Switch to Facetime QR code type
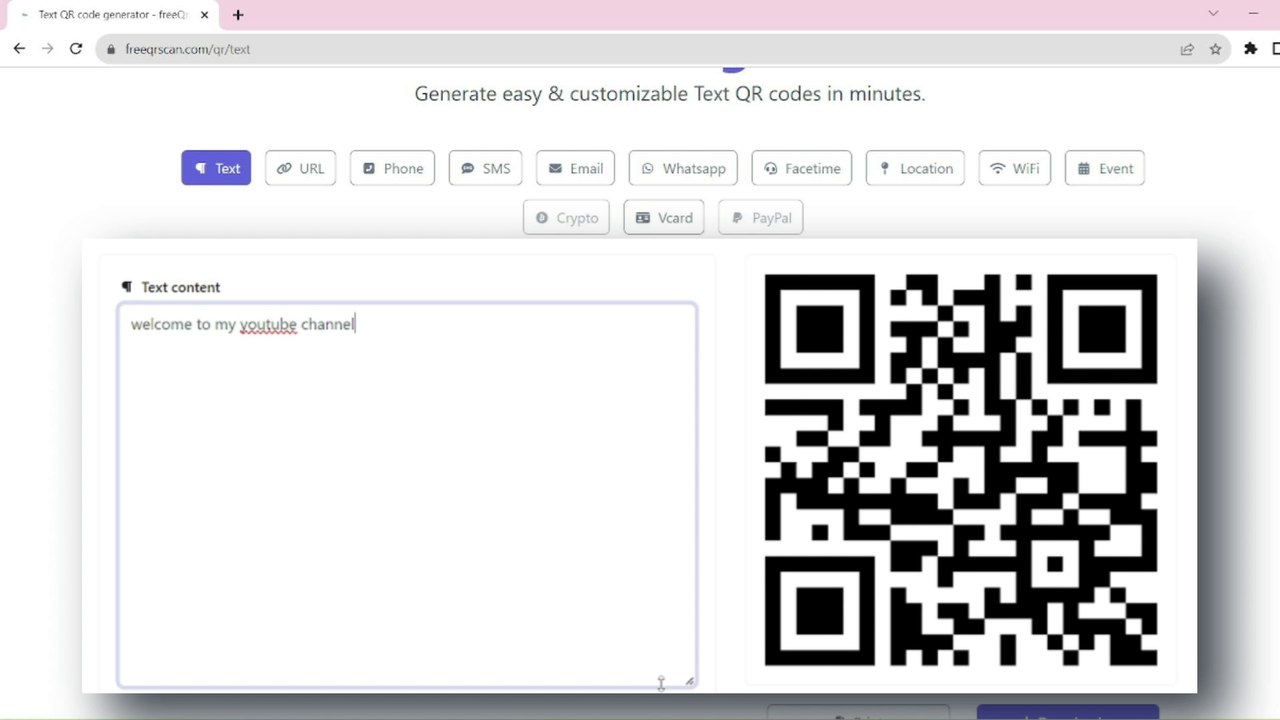Screen dimensions: 1280x720 [801, 168]
